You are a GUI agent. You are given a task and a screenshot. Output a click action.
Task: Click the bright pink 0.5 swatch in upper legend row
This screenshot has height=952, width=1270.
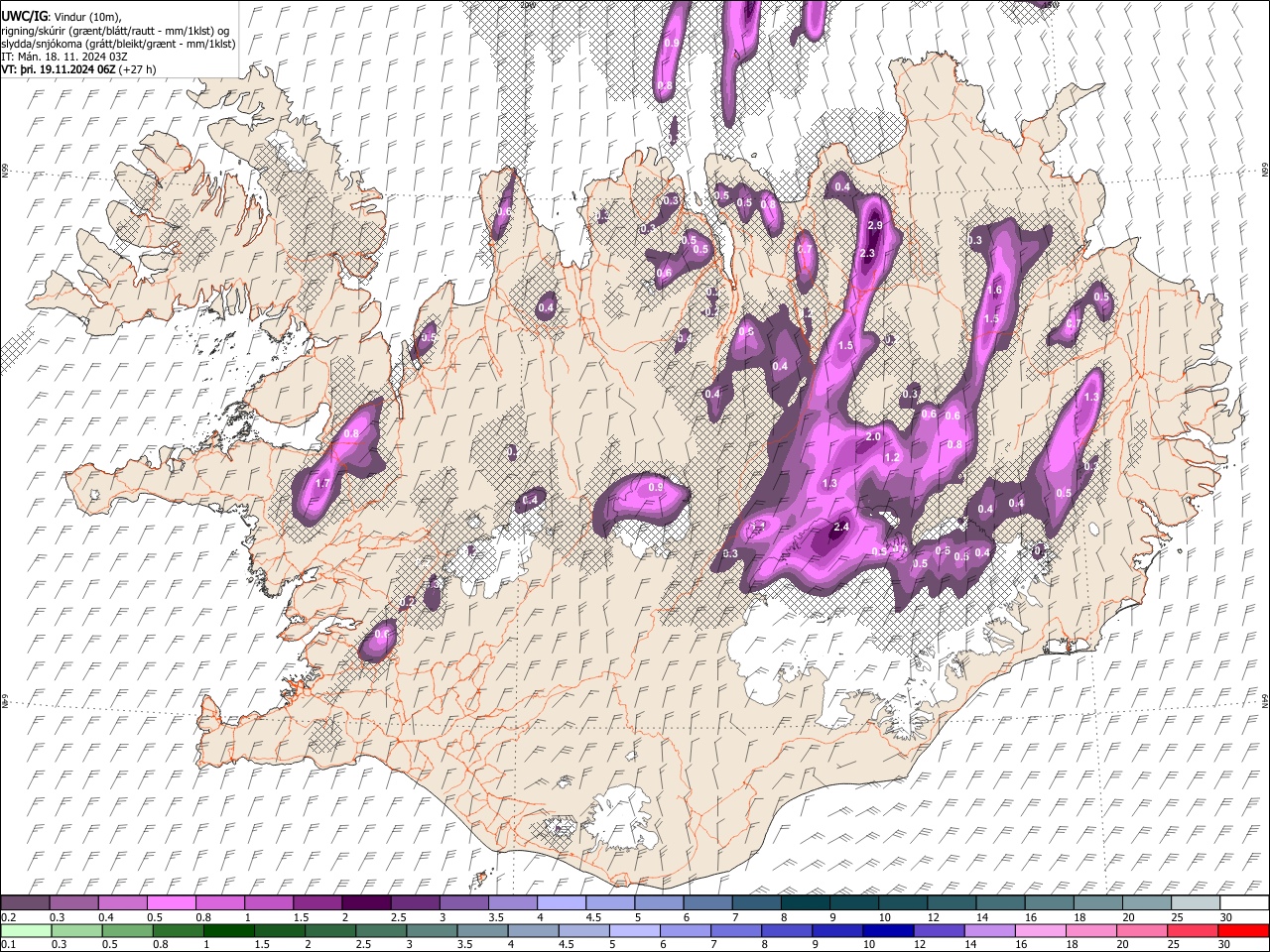[171, 902]
